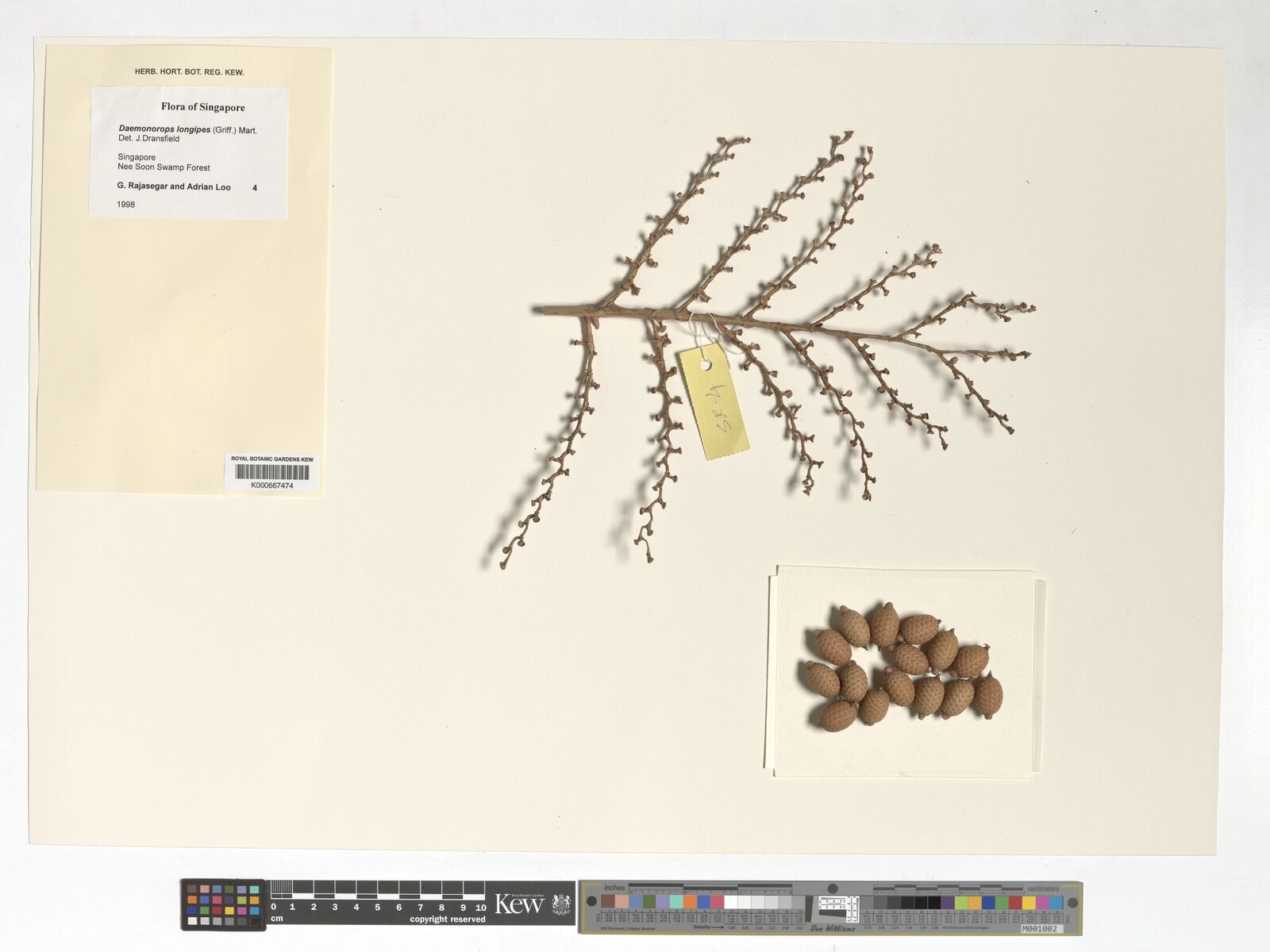Click the 'HERB. HORT. BOT. REG. KEW.' header text
The height and width of the screenshot is (952, 1270).
[x=189, y=72]
